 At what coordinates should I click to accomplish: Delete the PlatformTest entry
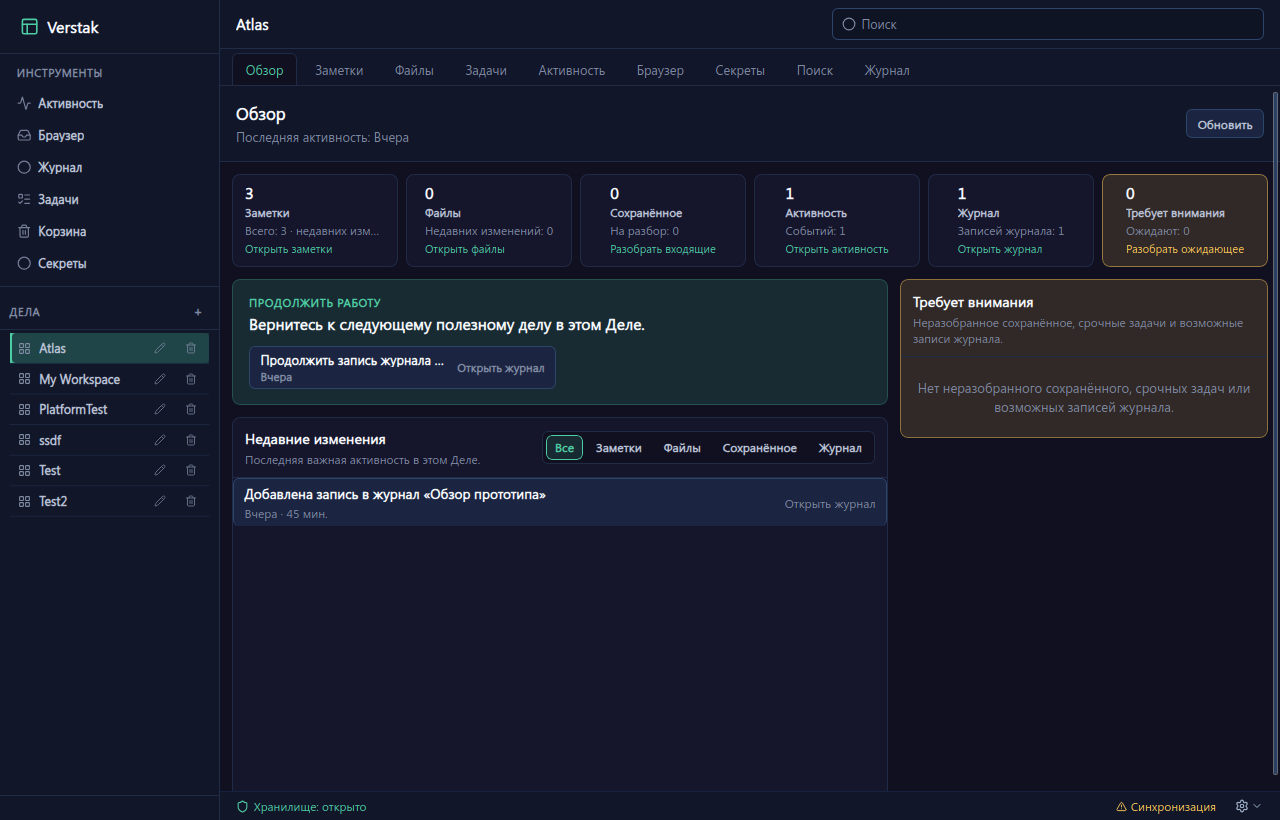(x=191, y=409)
